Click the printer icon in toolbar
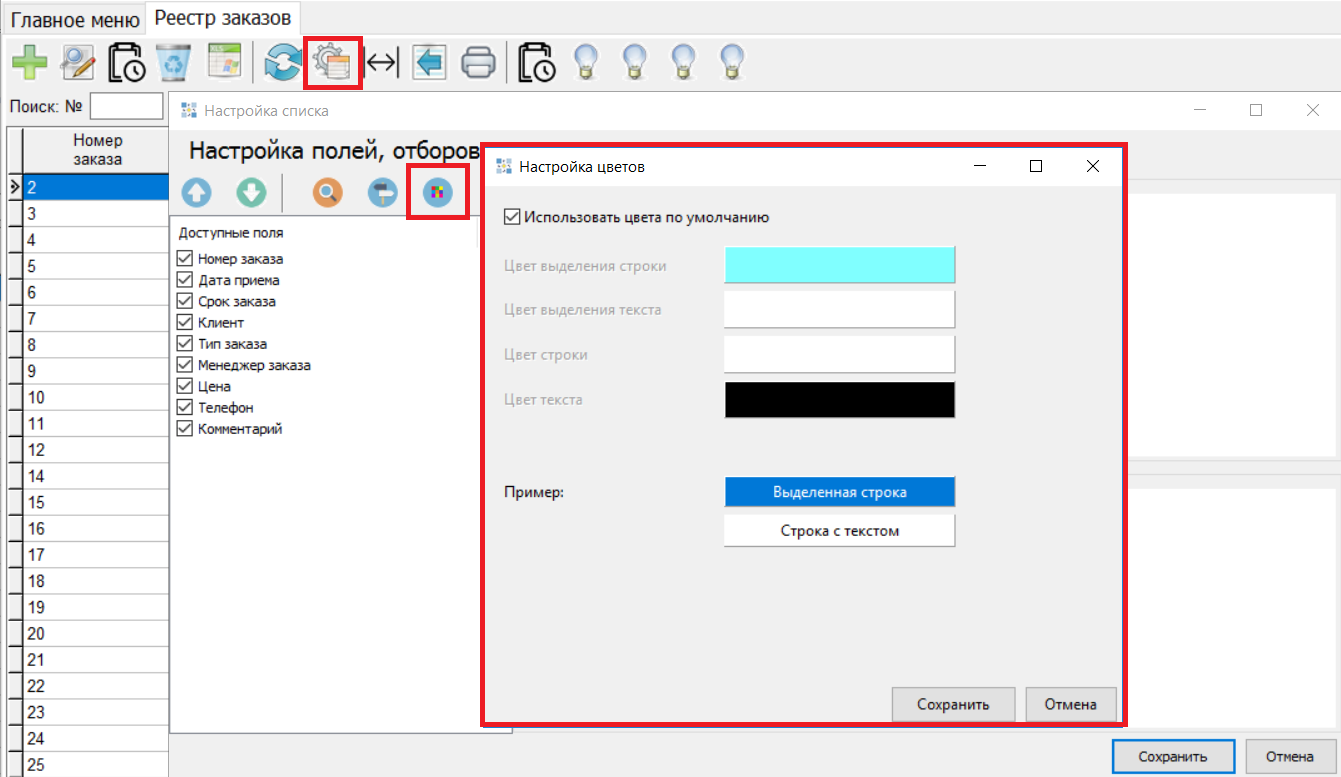 click(x=479, y=63)
